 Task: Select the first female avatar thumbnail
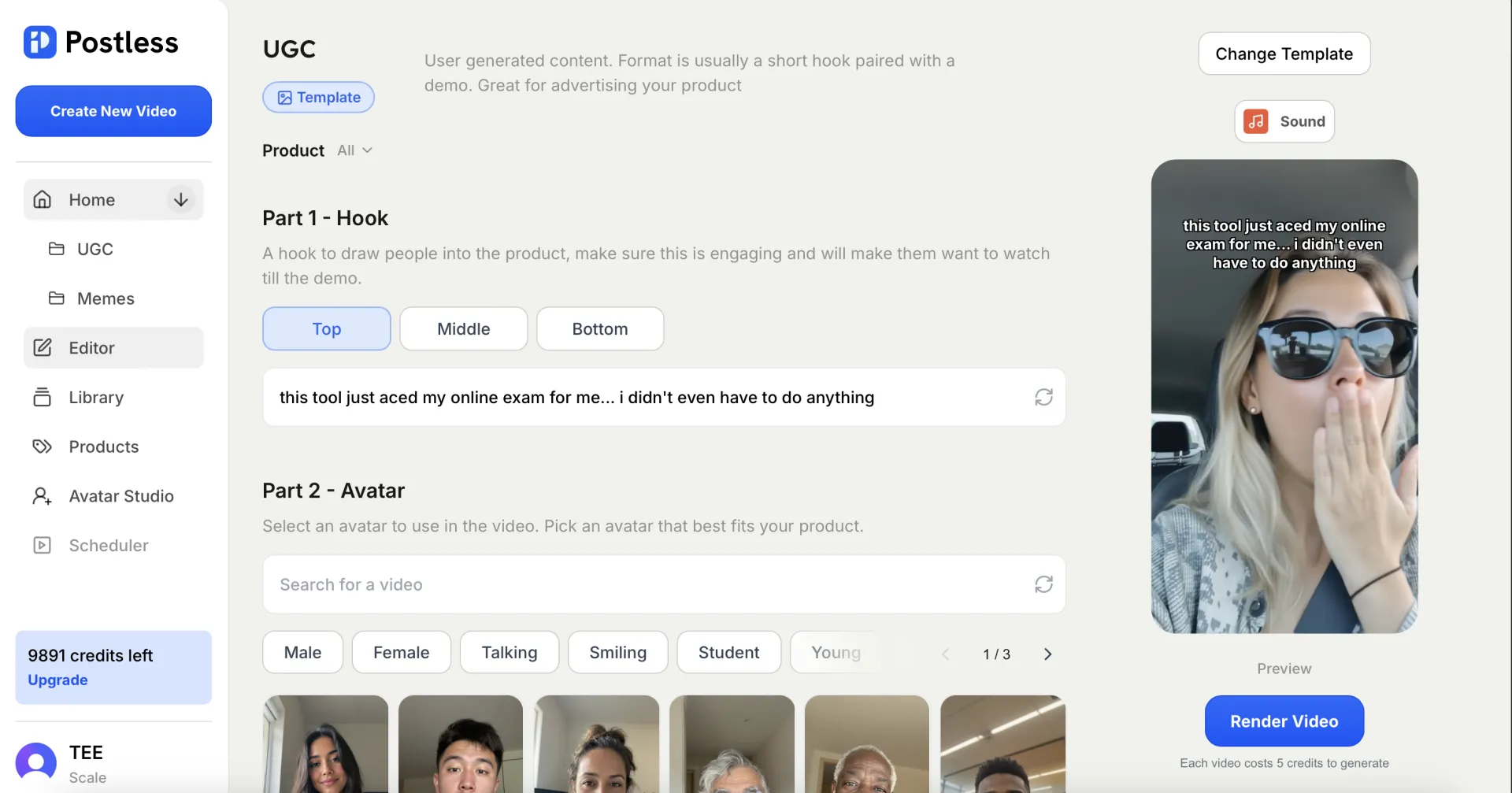[x=325, y=744]
